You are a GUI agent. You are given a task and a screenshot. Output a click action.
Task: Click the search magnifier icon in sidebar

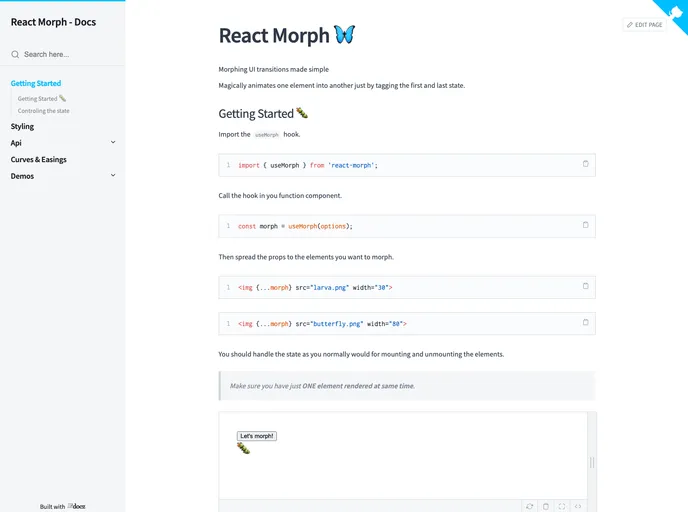tap(15, 54)
